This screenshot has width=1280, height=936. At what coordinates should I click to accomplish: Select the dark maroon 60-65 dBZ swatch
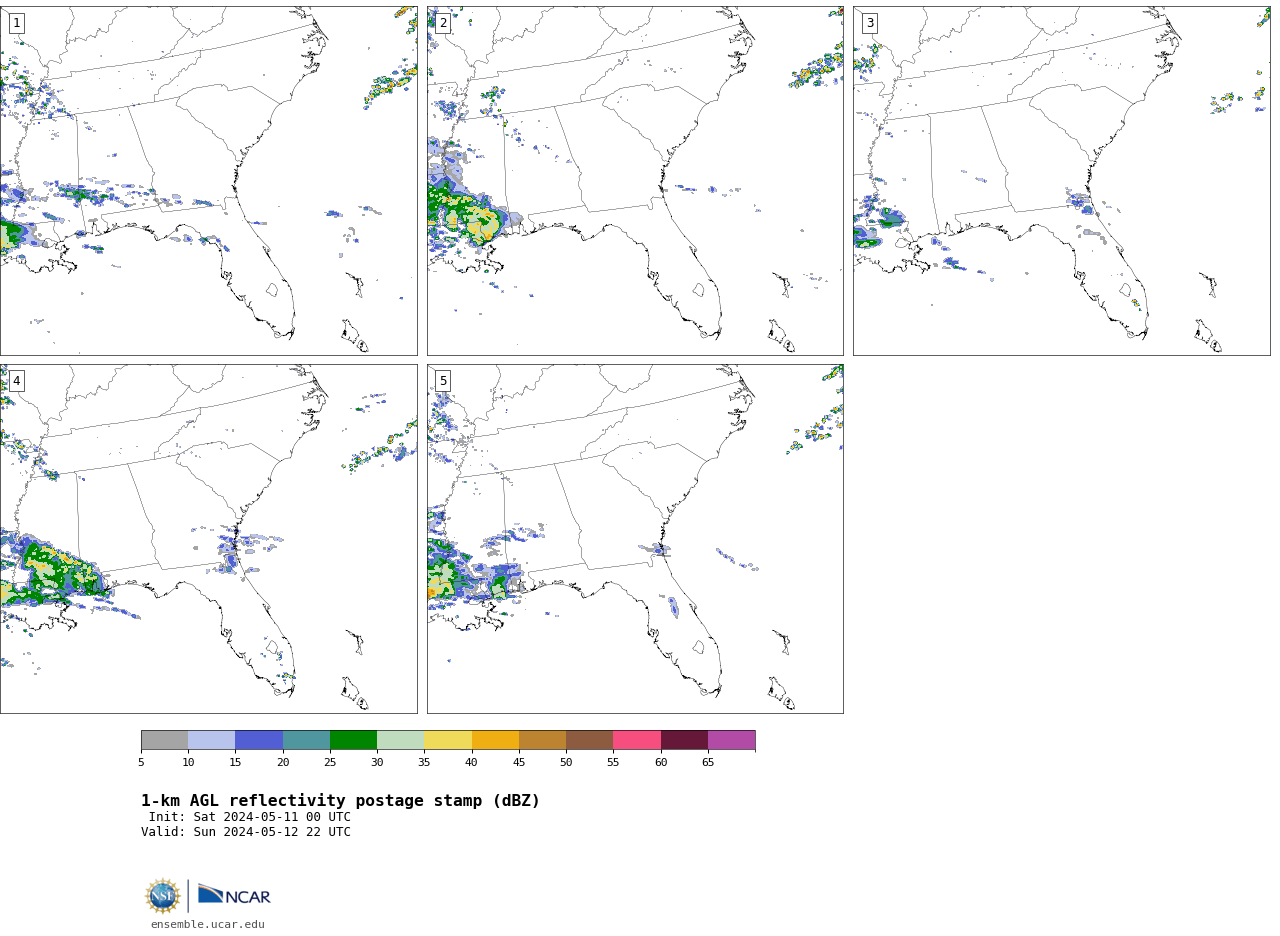(x=684, y=740)
